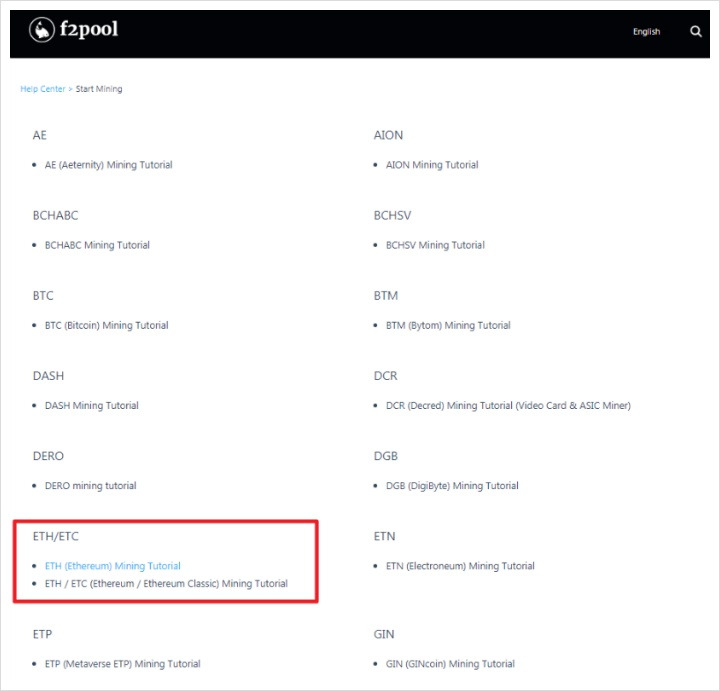Image resolution: width=720 pixels, height=691 pixels.
Task: Select the AE section heading
Action: (x=39, y=135)
